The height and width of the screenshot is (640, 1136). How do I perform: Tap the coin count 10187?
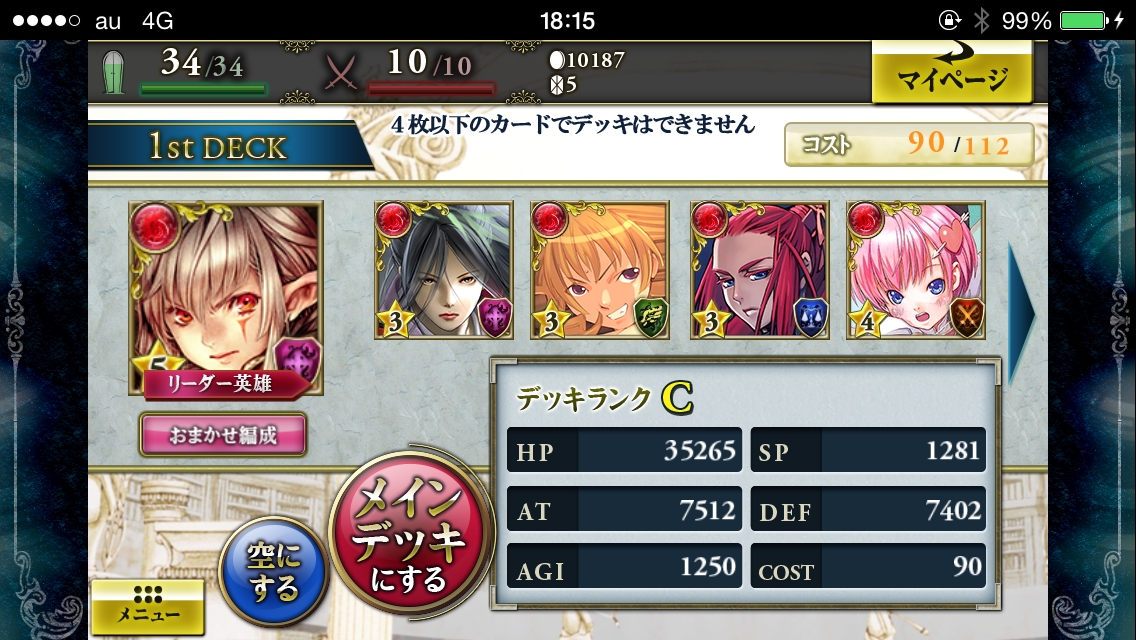click(x=587, y=59)
